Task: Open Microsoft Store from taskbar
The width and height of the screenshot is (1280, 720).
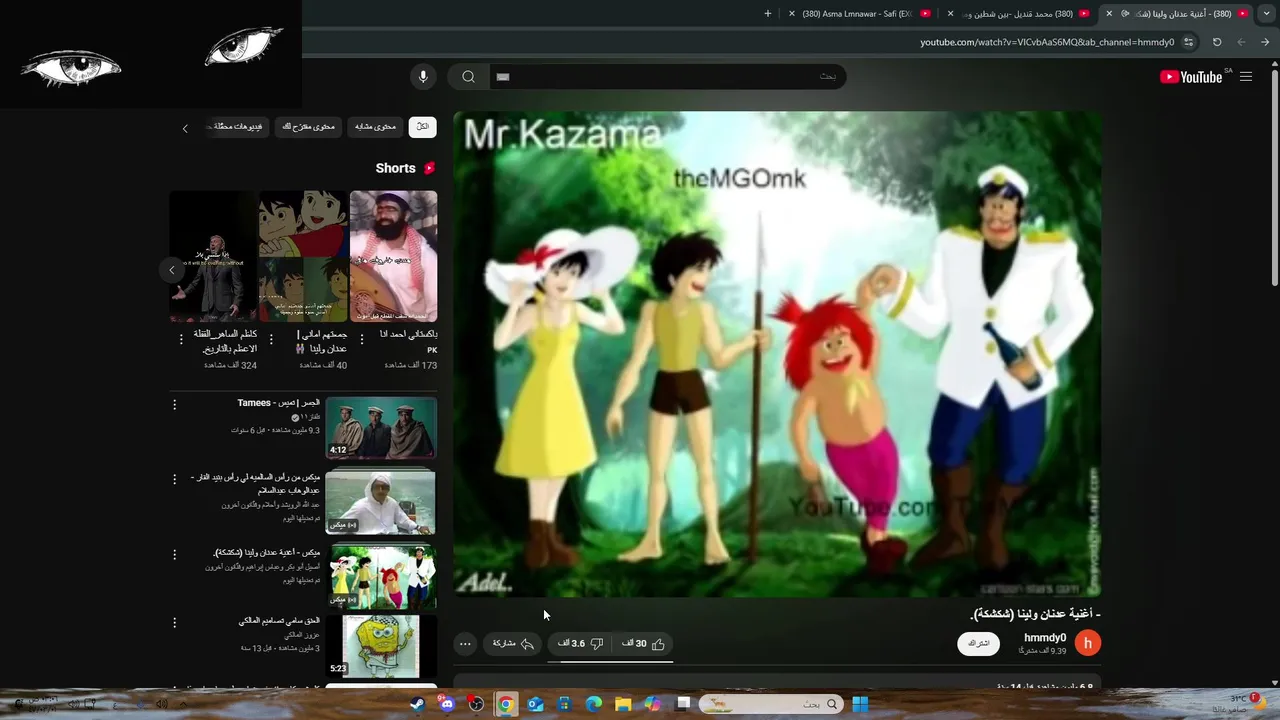Action: 565,704
